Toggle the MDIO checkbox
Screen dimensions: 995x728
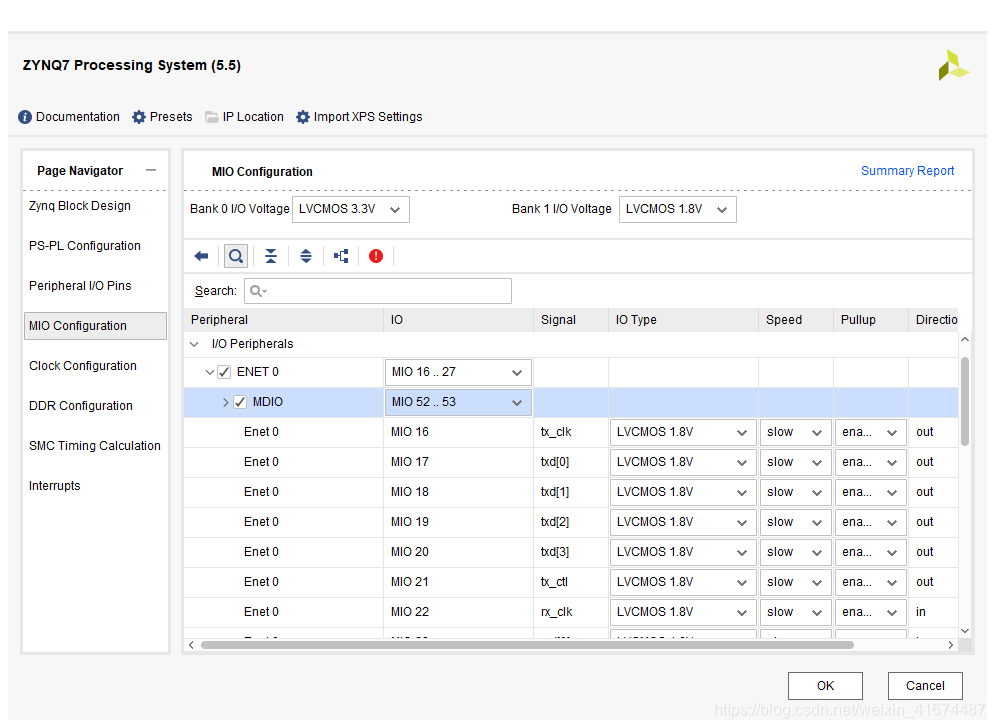[x=240, y=402]
